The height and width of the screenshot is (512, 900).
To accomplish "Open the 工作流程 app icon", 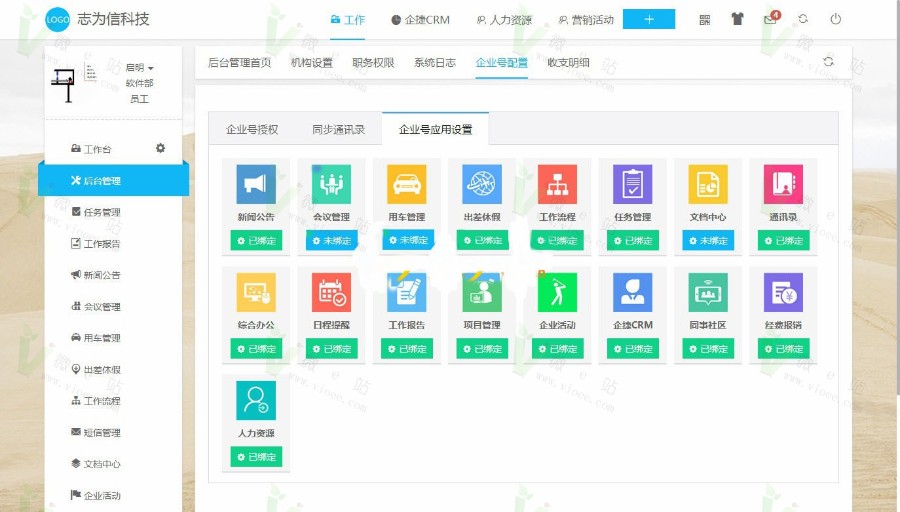I will (x=557, y=184).
